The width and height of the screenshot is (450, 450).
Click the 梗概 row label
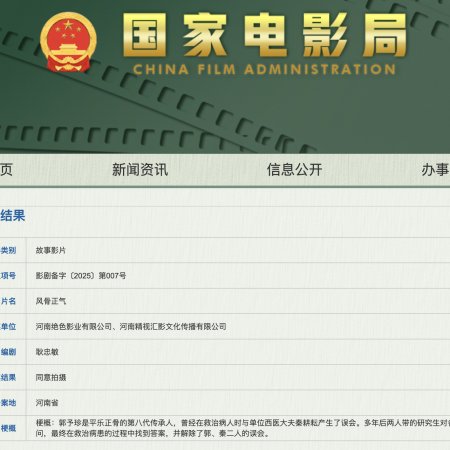(8, 428)
